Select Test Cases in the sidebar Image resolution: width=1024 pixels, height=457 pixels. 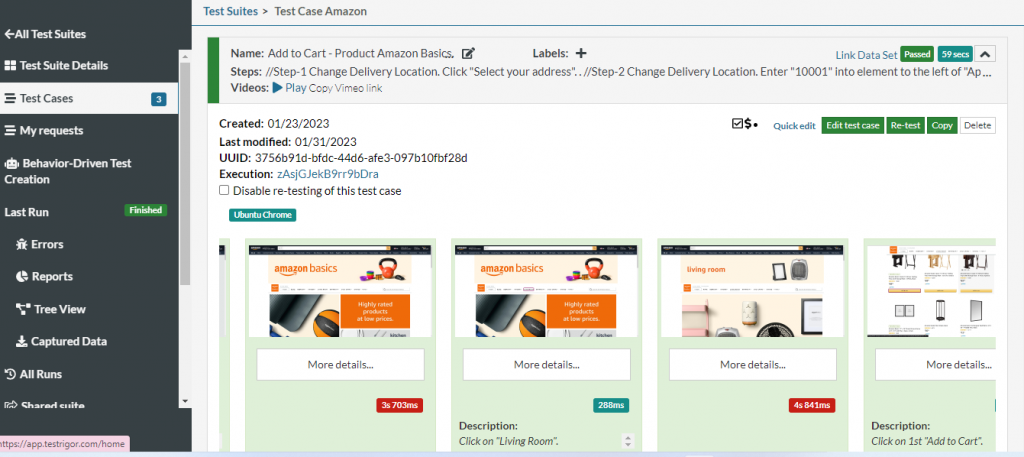coord(46,98)
